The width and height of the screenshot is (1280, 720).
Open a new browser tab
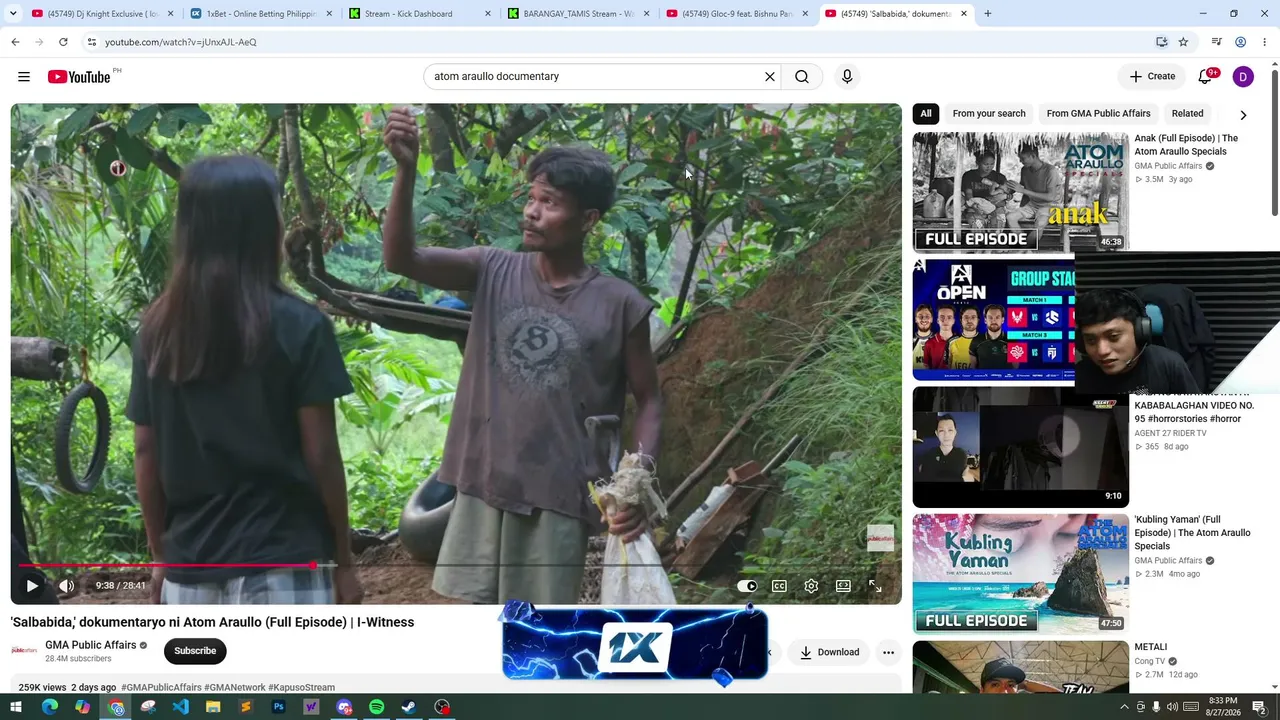pyautogui.click(x=987, y=14)
